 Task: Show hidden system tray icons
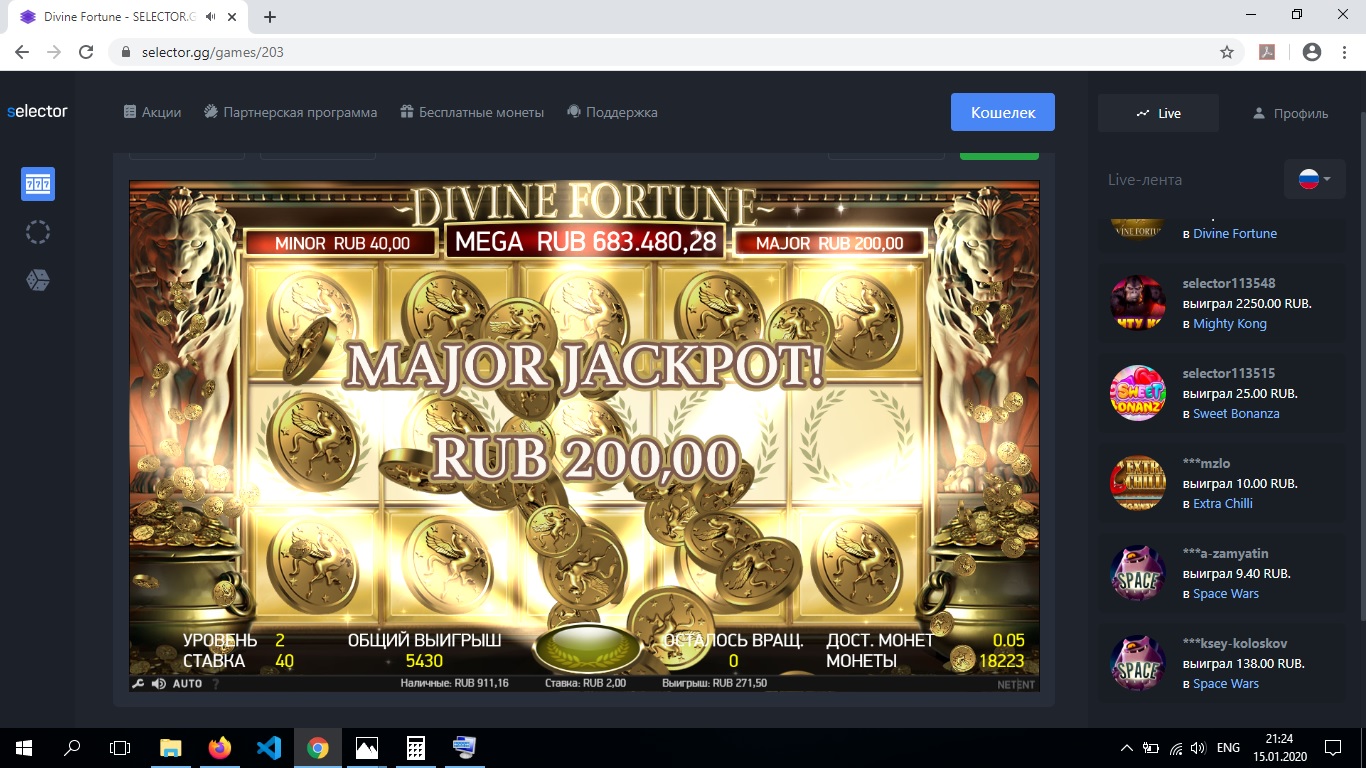[x=1127, y=747]
